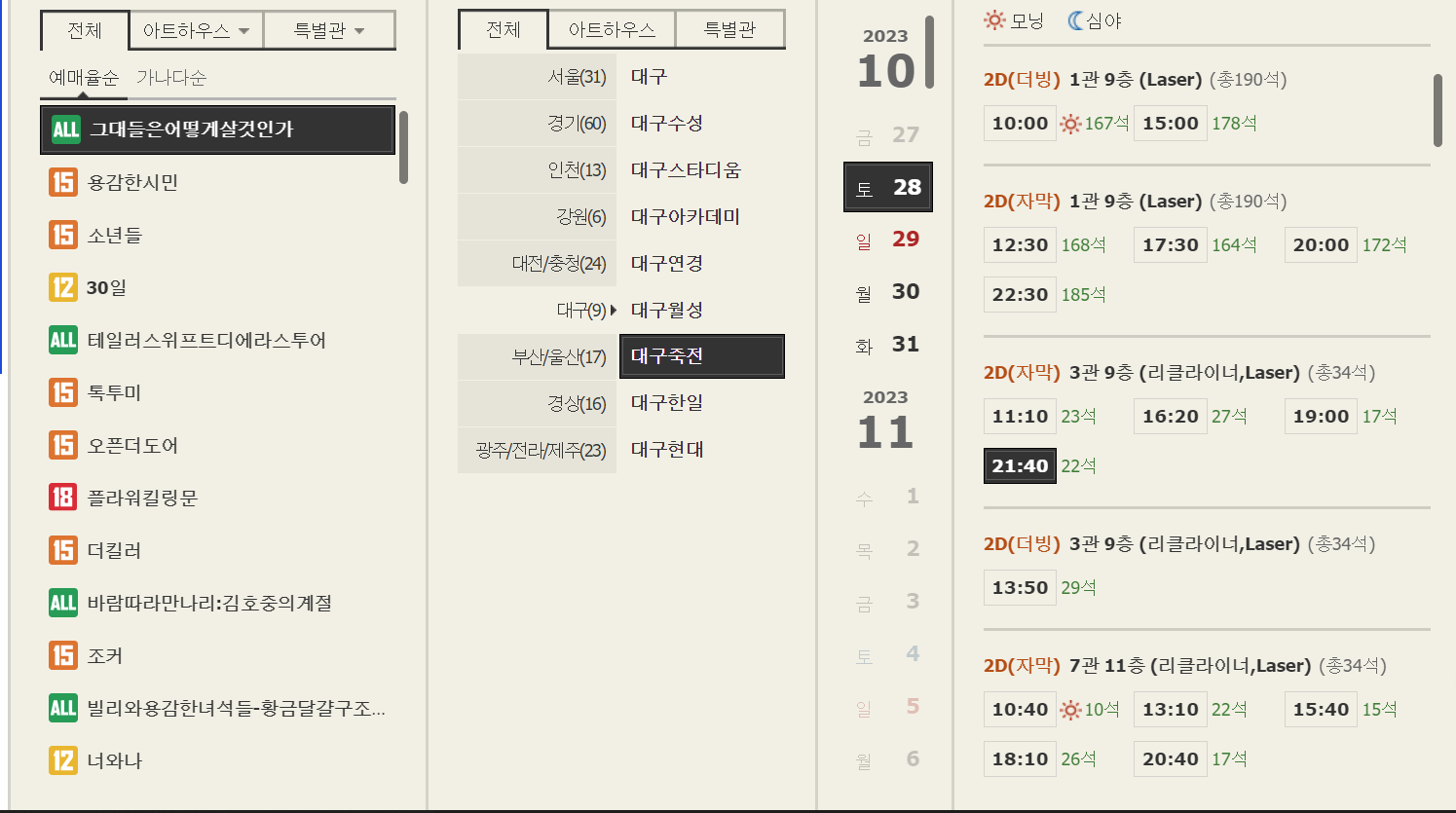Click the sun icon next to 모닝 legend
1456x813 pixels.
[x=994, y=20]
